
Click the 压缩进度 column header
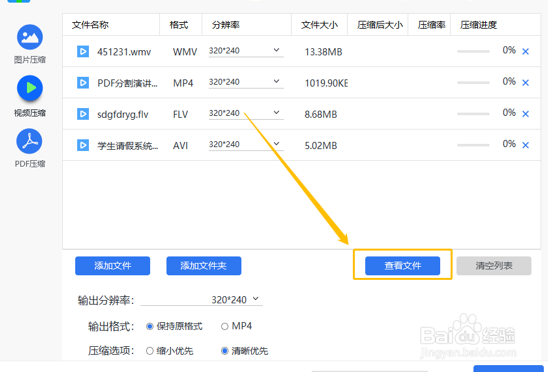coord(478,25)
